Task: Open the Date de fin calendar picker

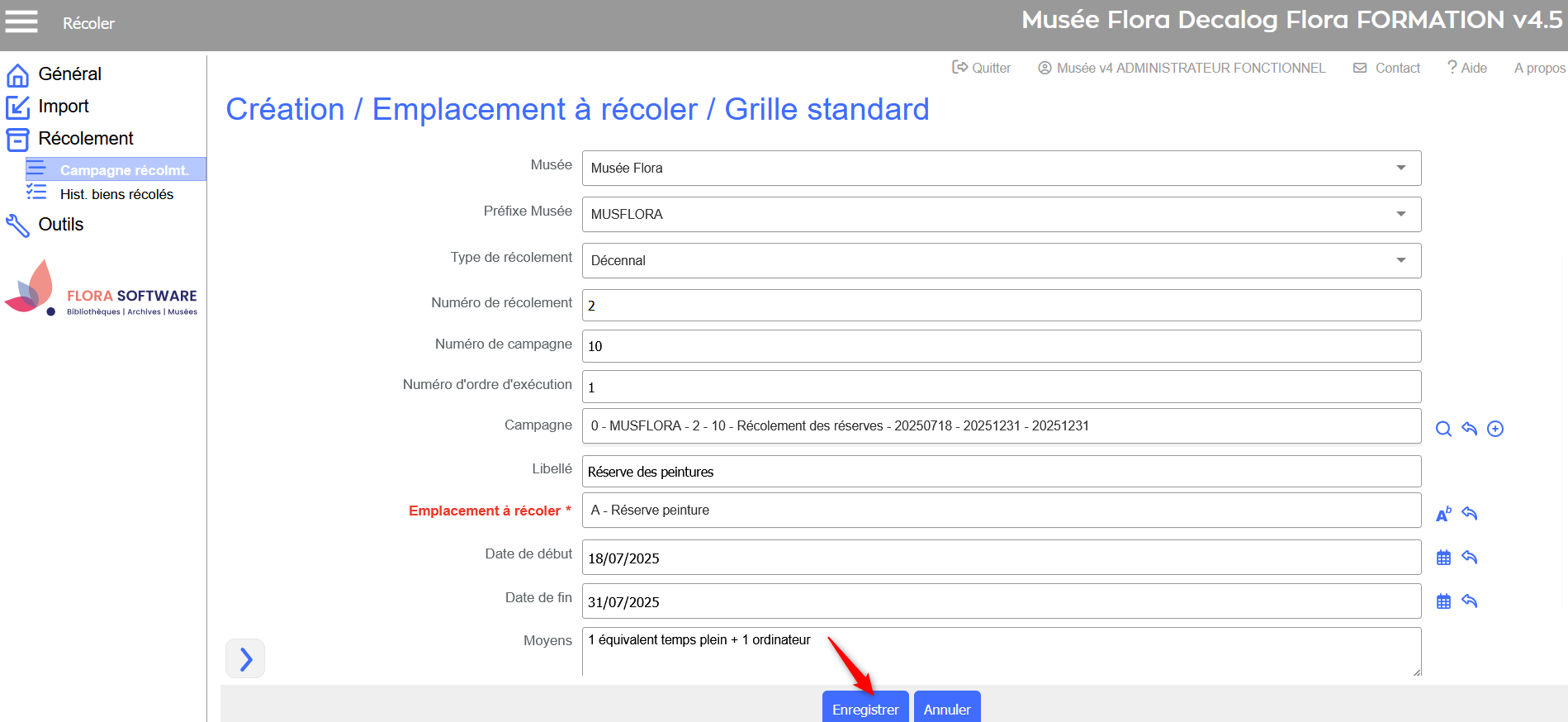Action: coord(1443,601)
